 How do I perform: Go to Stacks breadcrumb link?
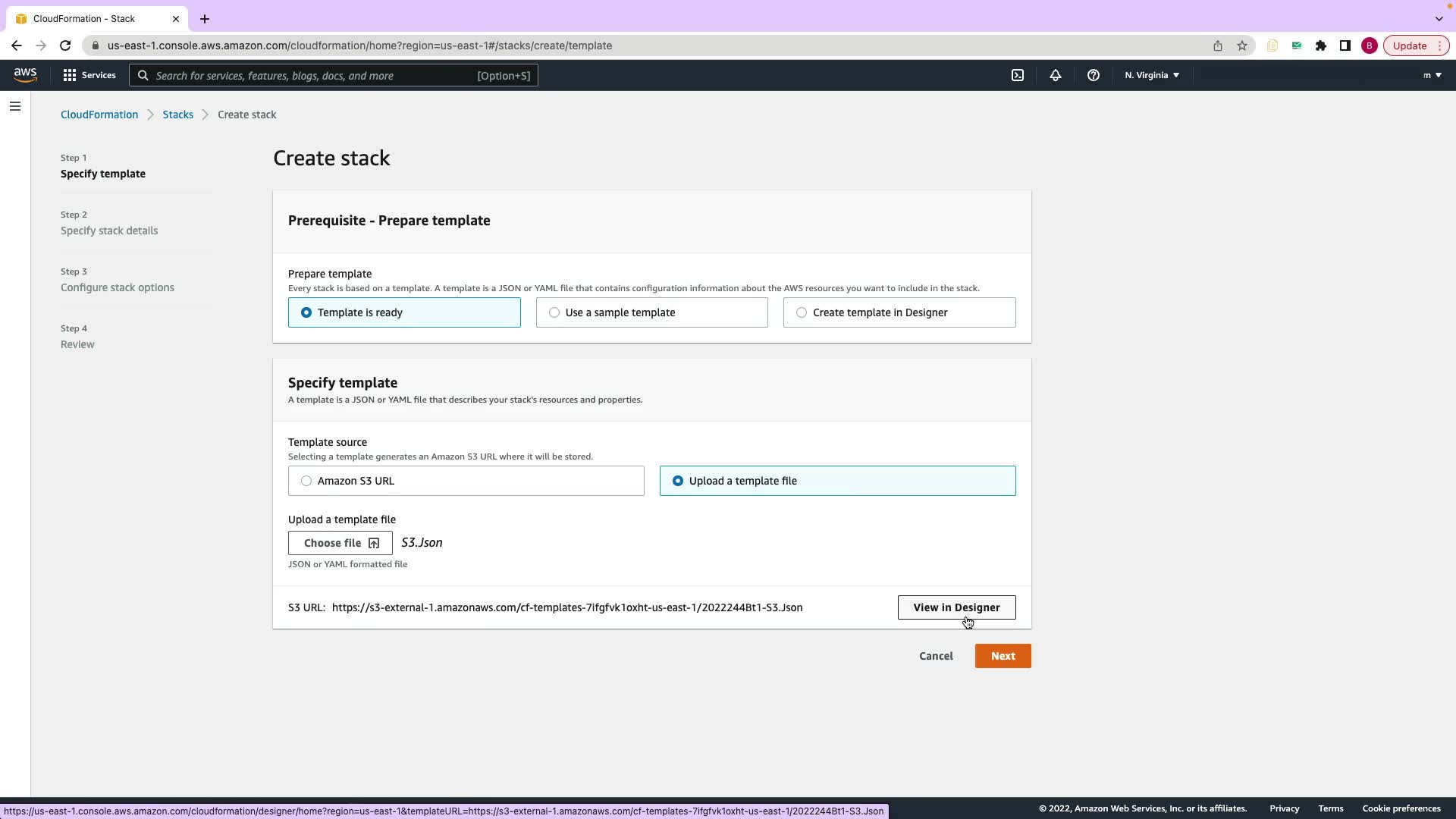(x=177, y=115)
